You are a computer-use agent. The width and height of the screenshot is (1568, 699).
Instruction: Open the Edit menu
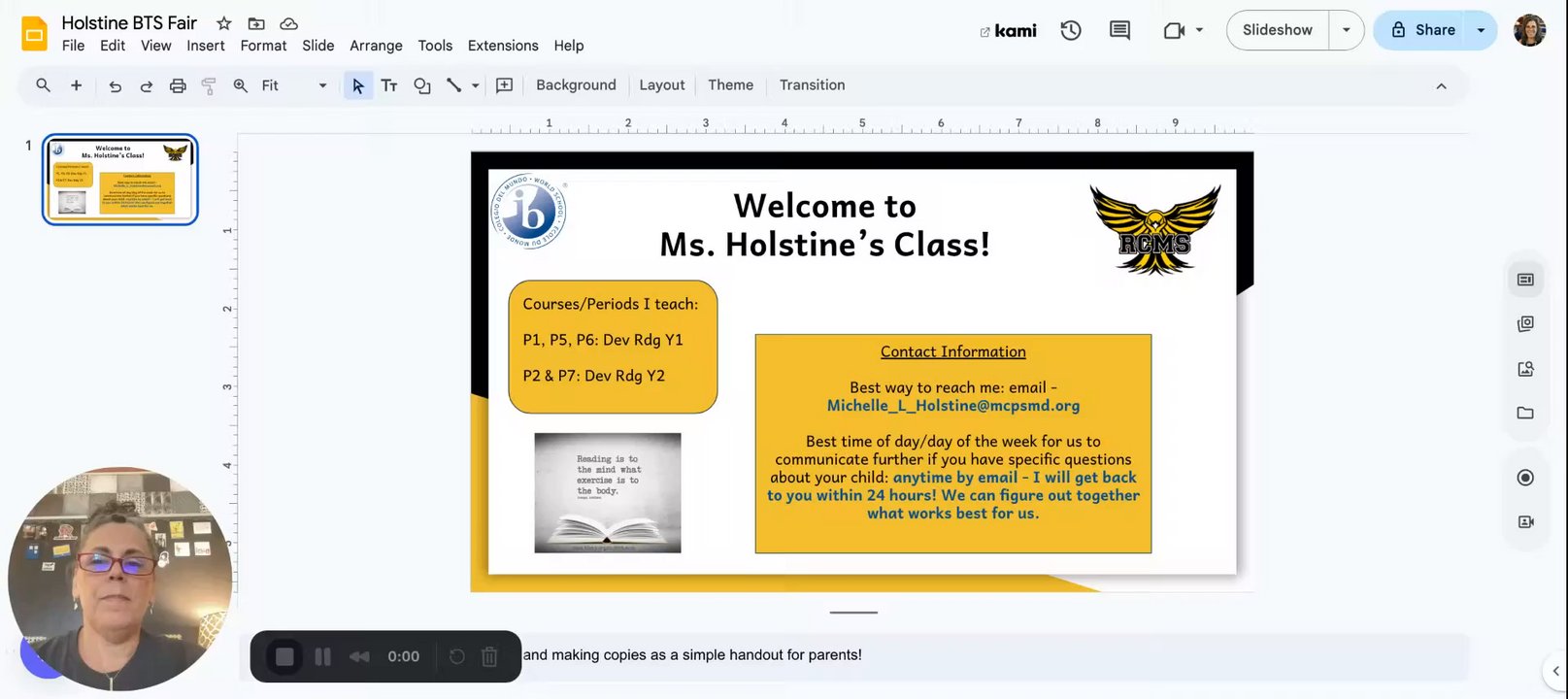(113, 46)
